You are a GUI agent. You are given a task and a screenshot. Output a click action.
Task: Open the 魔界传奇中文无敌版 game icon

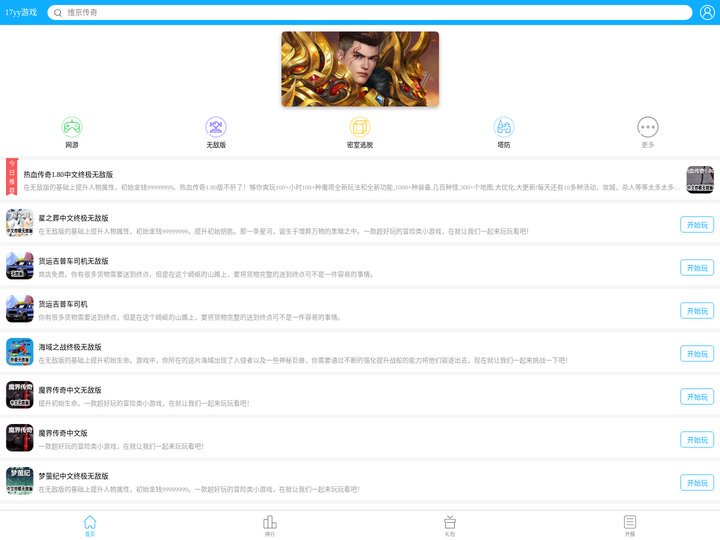pos(20,395)
